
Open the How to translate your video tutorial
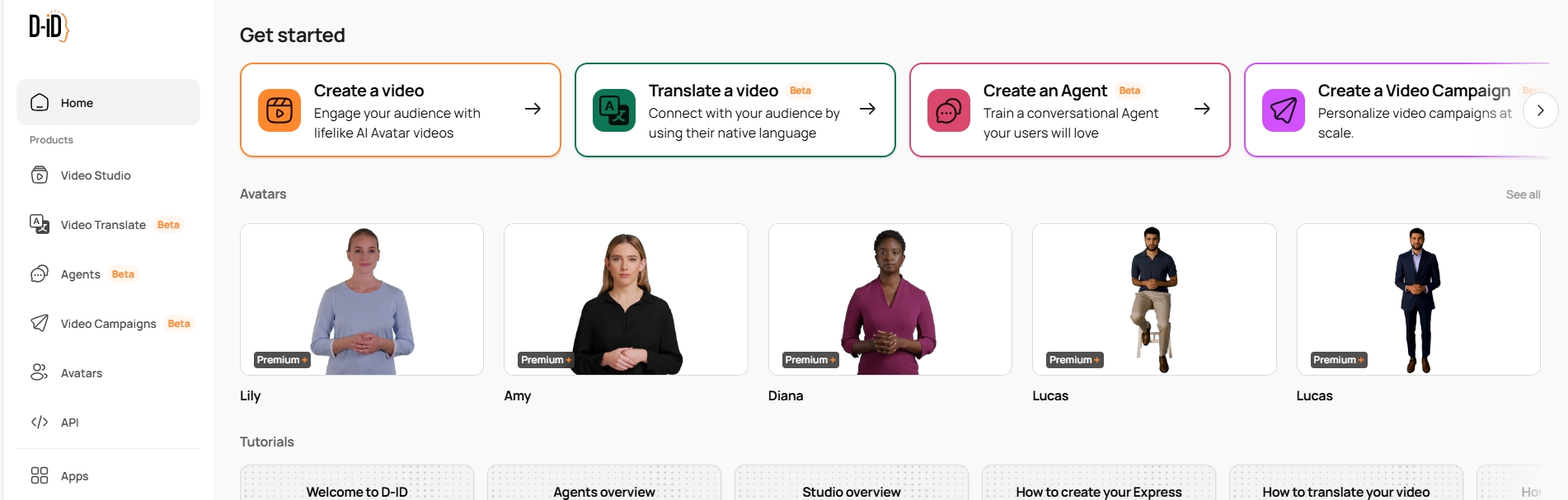[x=1346, y=483]
